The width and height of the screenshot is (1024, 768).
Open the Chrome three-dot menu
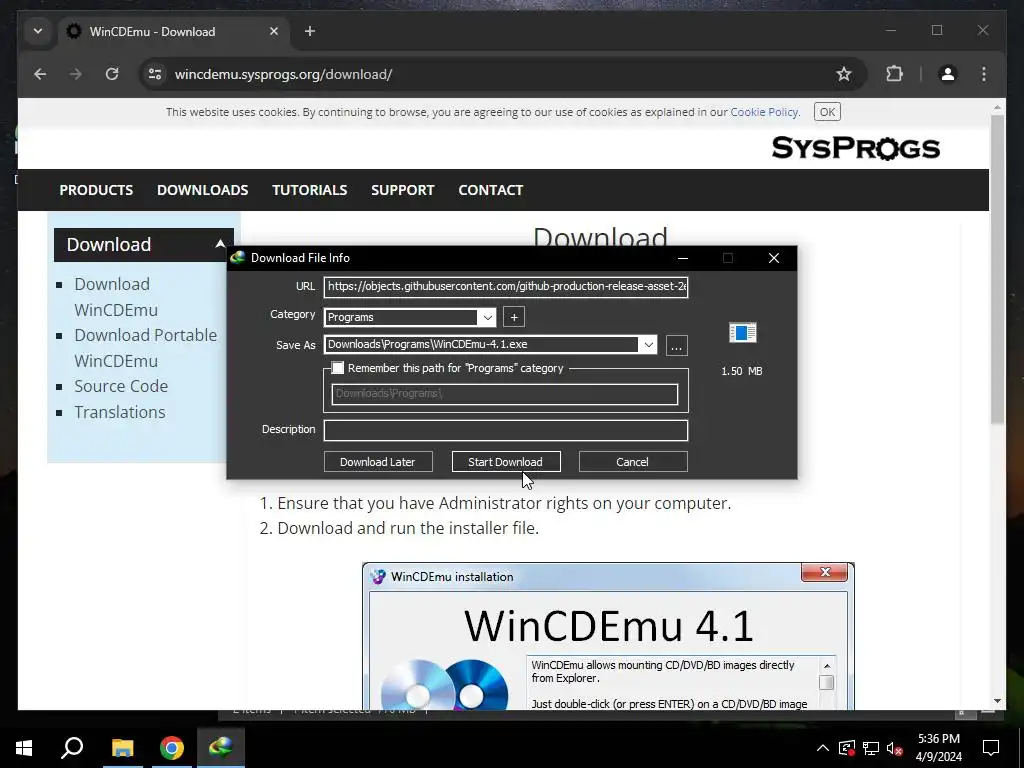click(984, 74)
